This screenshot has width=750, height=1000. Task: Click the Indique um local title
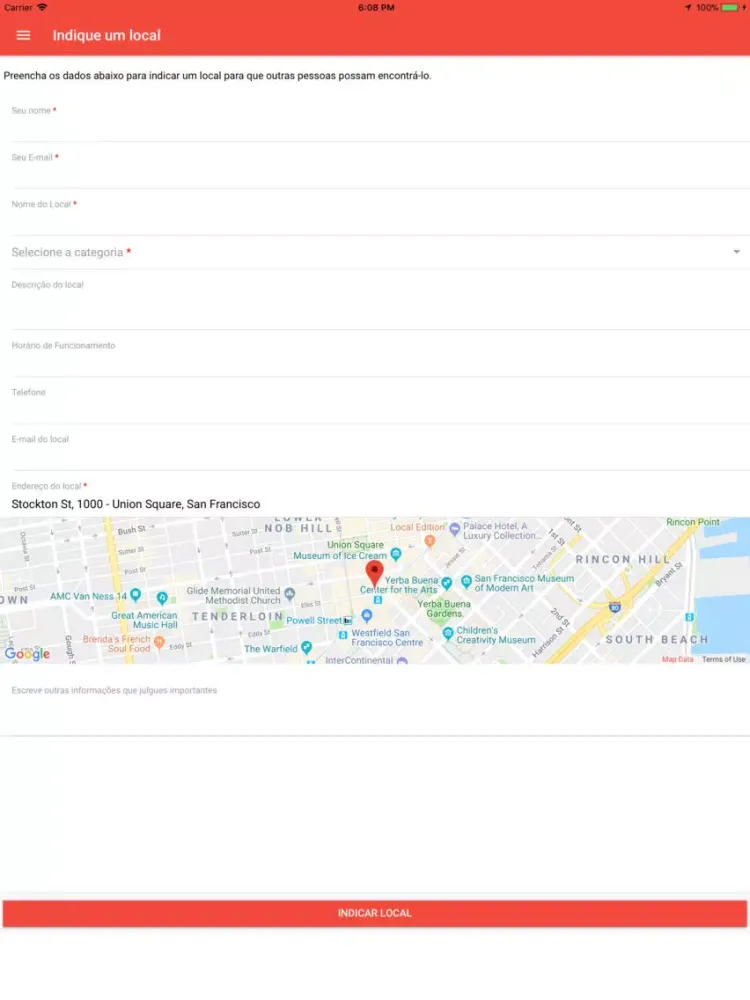[x=107, y=36]
